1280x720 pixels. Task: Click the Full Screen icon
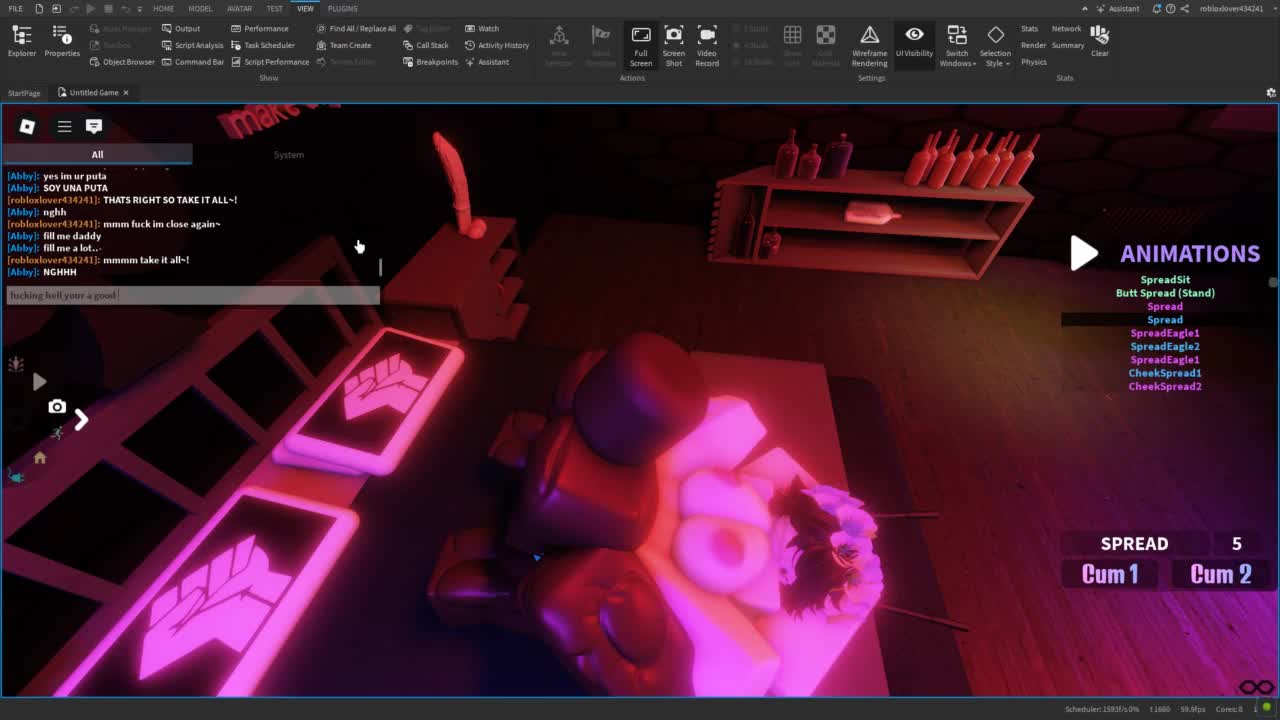tap(641, 45)
